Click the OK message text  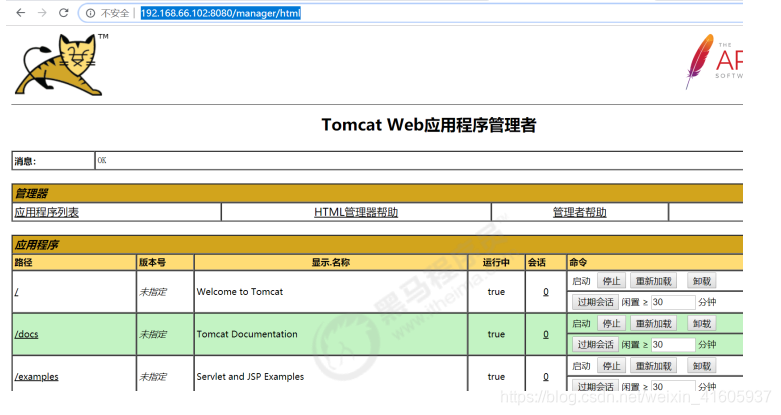click(x=102, y=160)
